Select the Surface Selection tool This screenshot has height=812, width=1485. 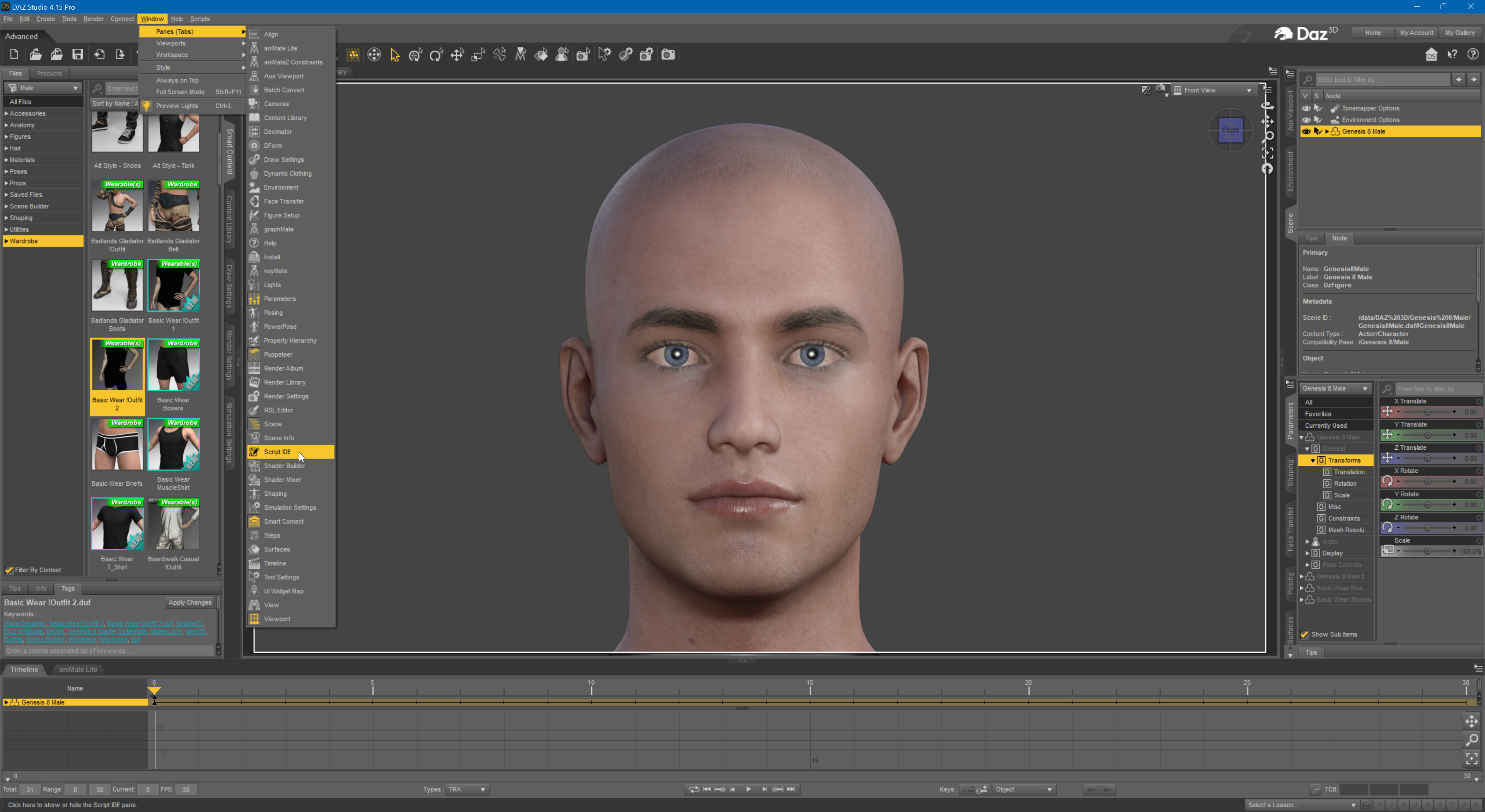541,55
